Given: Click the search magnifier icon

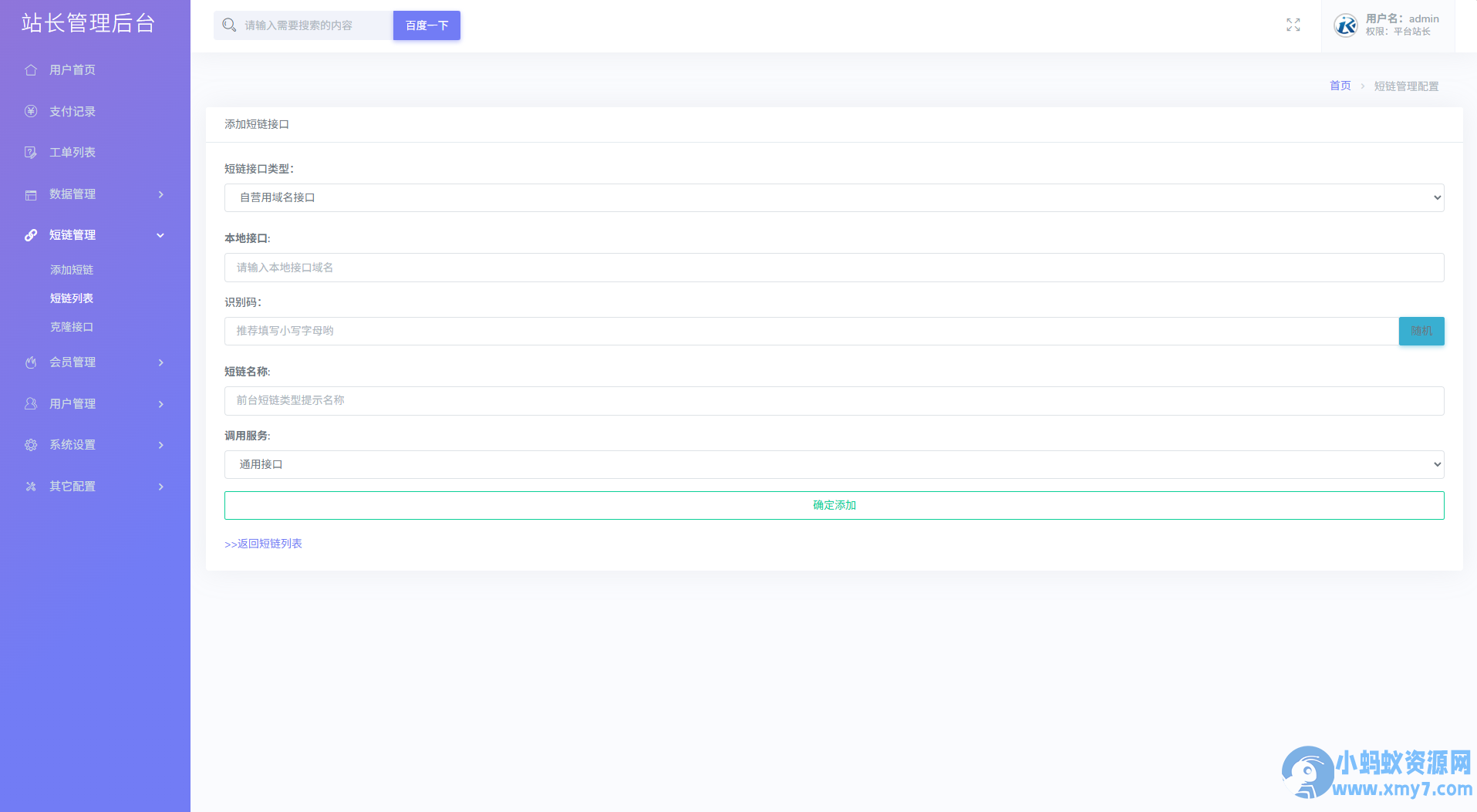Looking at the screenshot, I should pyautogui.click(x=229, y=25).
